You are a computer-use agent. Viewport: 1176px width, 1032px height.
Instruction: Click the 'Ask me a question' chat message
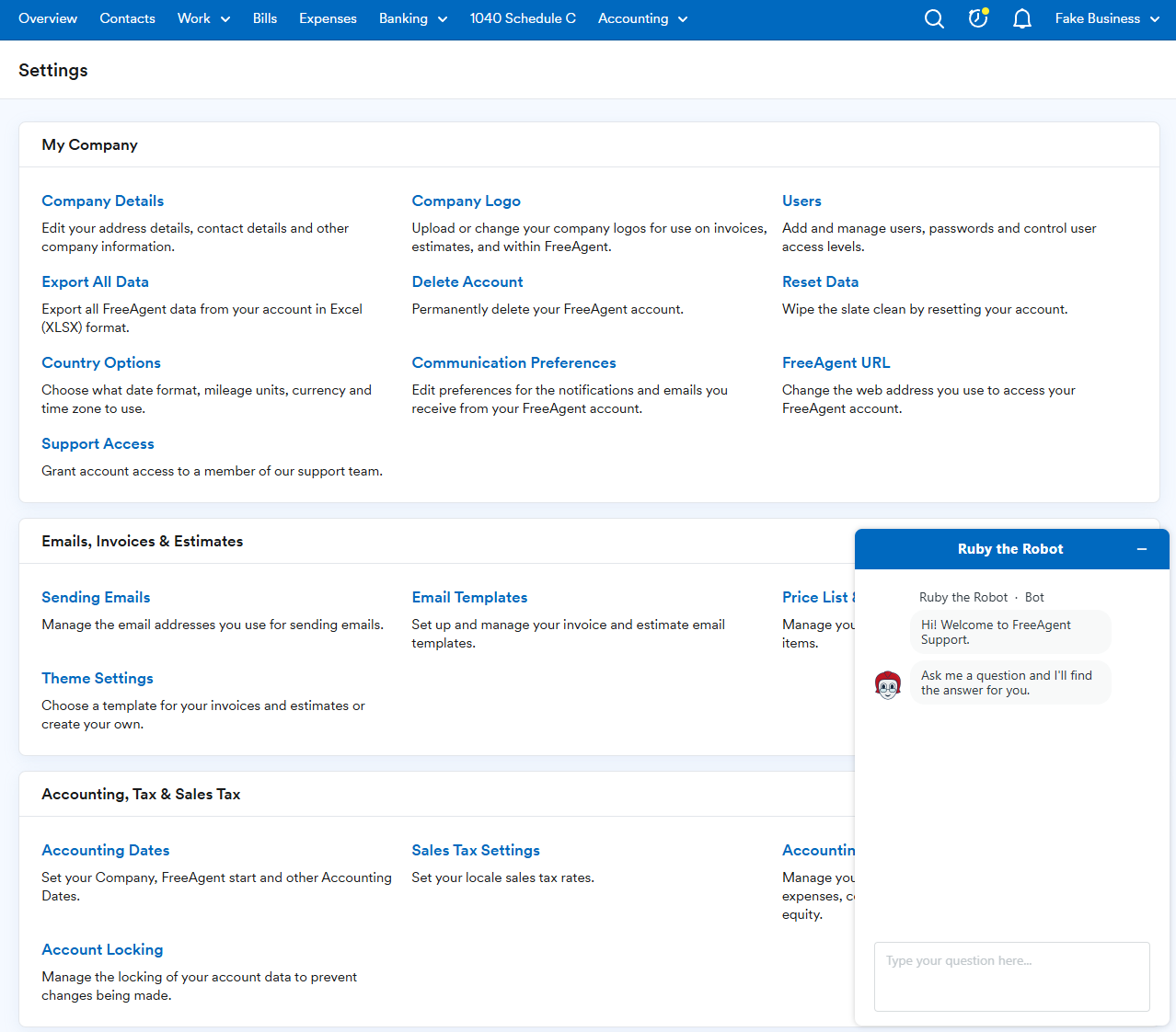(1010, 682)
